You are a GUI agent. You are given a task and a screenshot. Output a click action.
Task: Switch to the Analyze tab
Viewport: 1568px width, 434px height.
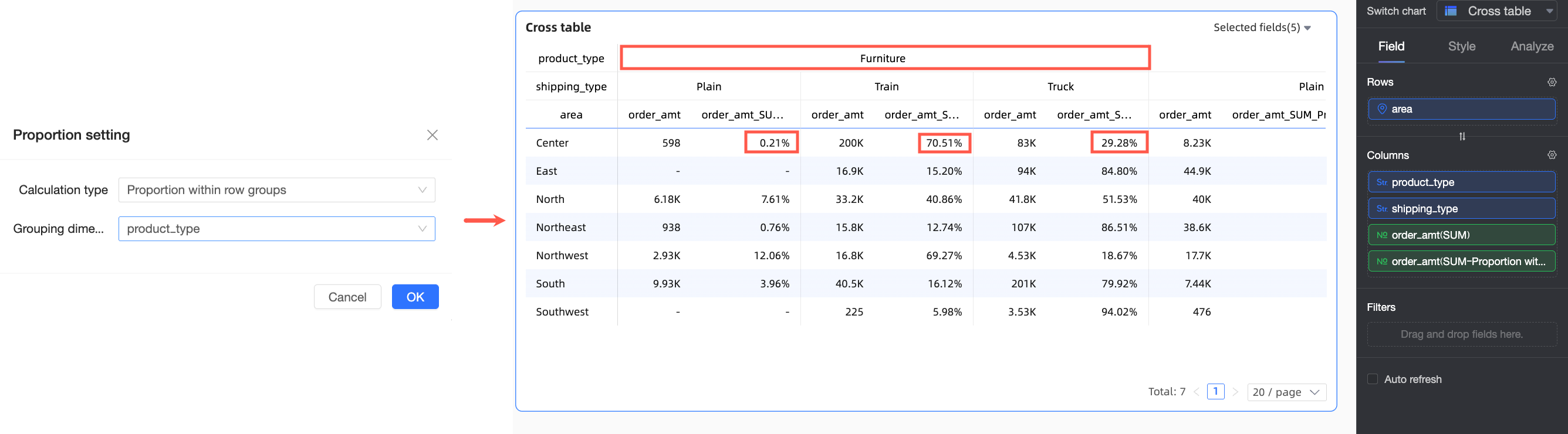click(x=1532, y=46)
